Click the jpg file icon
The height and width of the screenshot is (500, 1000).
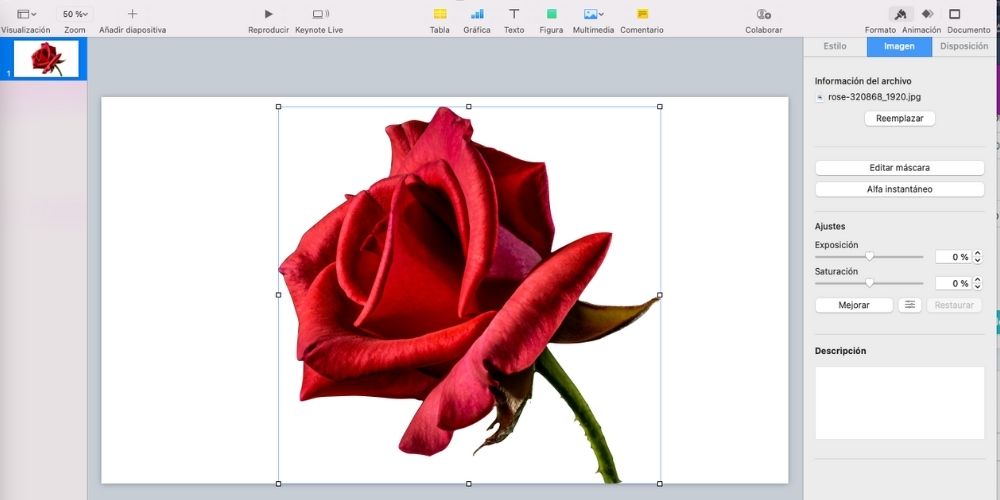point(820,98)
